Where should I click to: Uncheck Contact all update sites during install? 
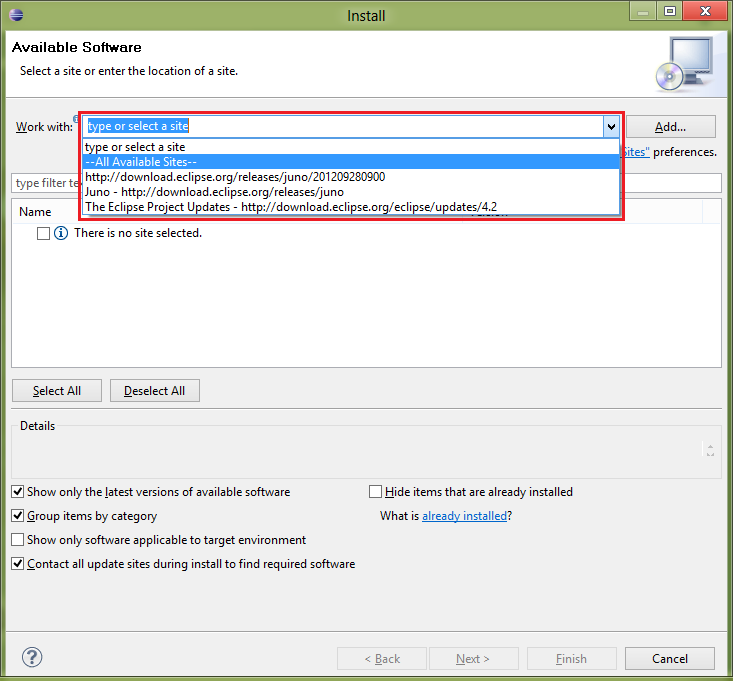pyautogui.click(x=18, y=564)
